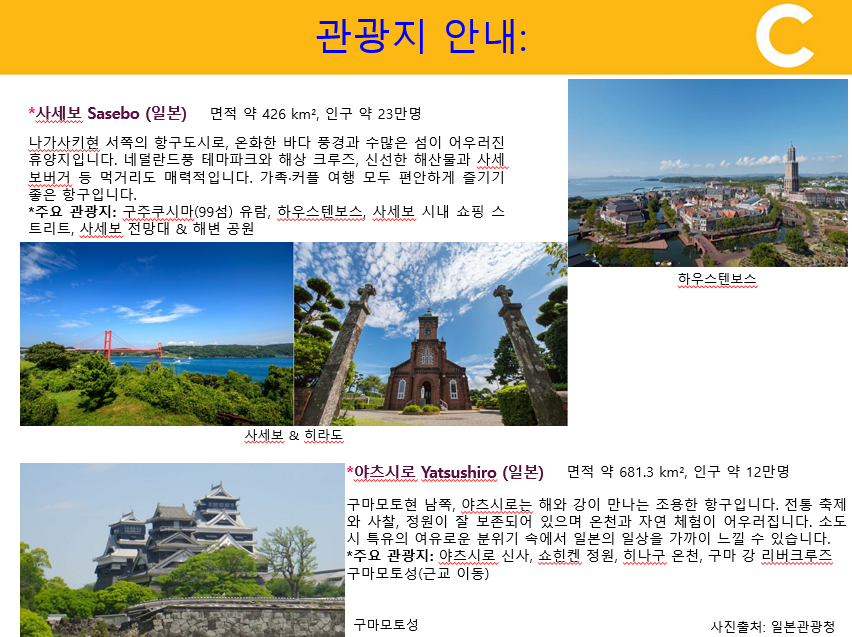Click the 사진출처: 일본관광청 credit text
The height and width of the screenshot is (637, 852).
point(772,626)
